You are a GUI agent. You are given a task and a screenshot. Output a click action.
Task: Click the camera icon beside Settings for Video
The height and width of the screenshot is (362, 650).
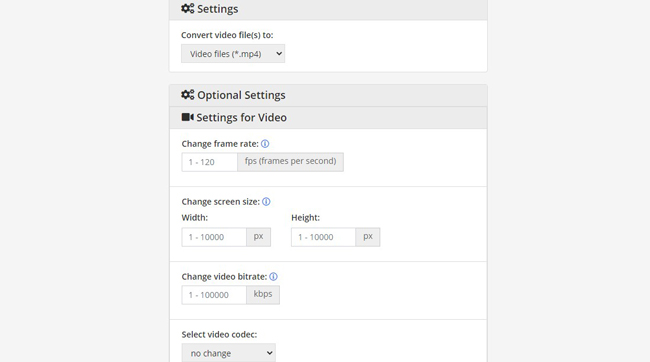(187, 117)
